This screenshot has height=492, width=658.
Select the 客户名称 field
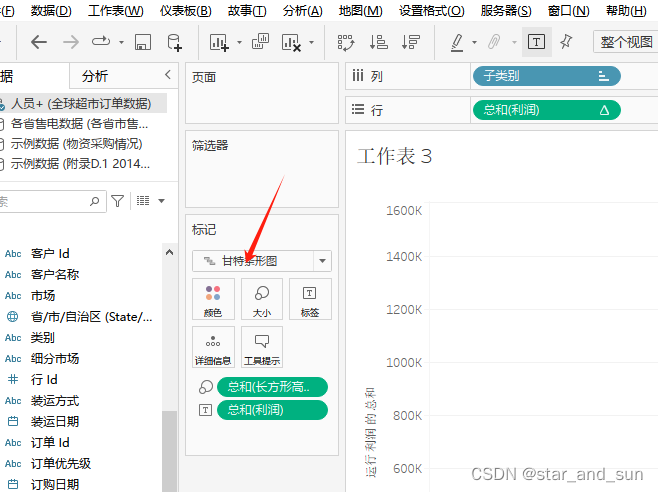point(55,275)
